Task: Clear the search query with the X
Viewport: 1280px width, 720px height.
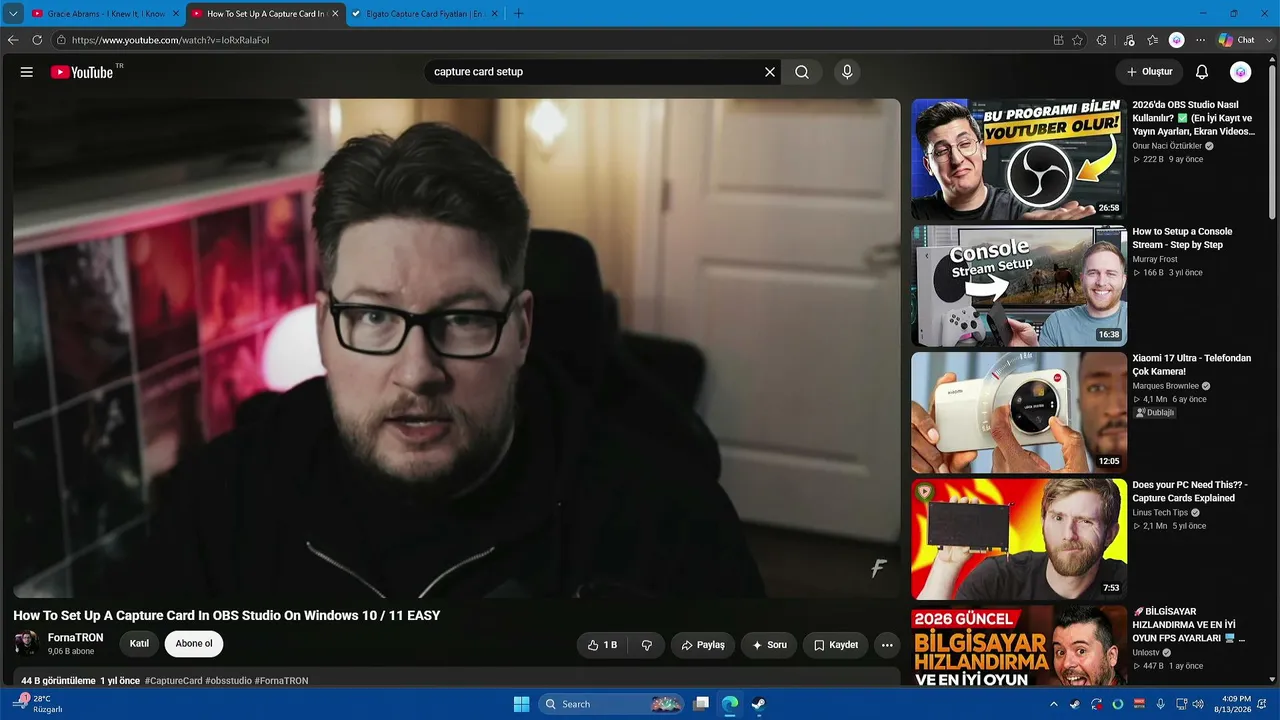Action: pyautogui.click(x=770, y=72)
